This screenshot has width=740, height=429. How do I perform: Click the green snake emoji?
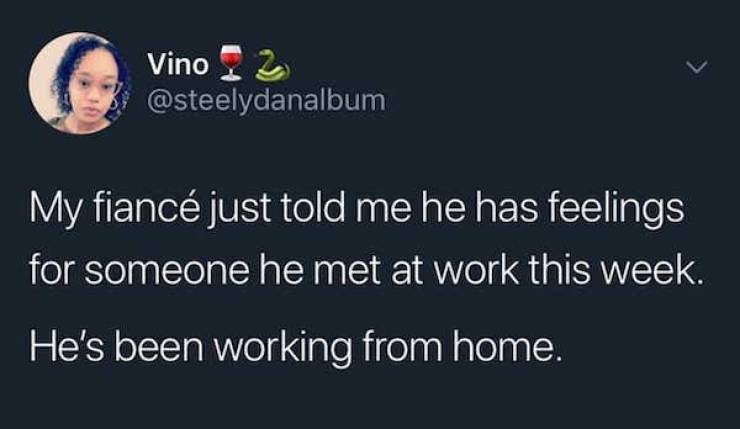(x=265, y=63)
